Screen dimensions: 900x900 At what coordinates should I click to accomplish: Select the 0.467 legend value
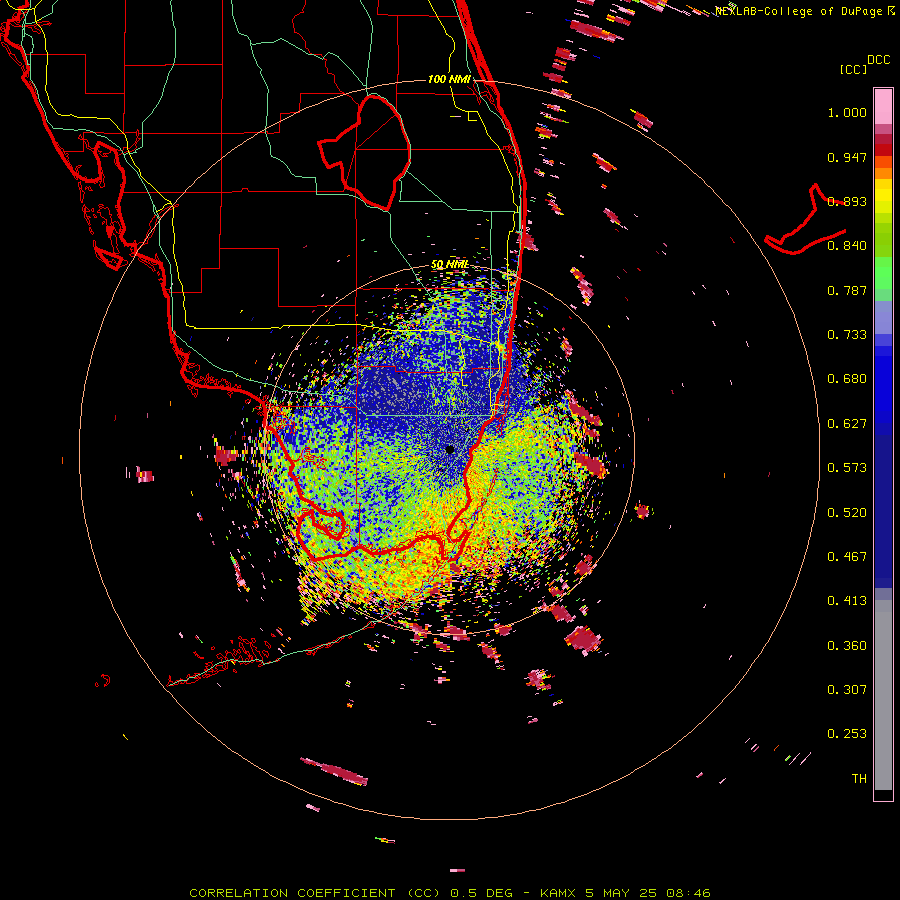(x=847, y=557)
